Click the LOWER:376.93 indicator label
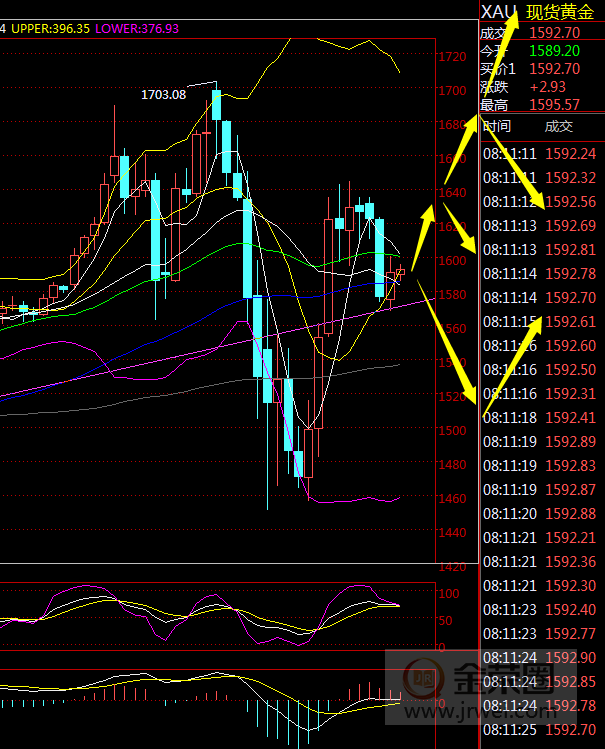This screenshot has height=749, width=605. (137, 29)
